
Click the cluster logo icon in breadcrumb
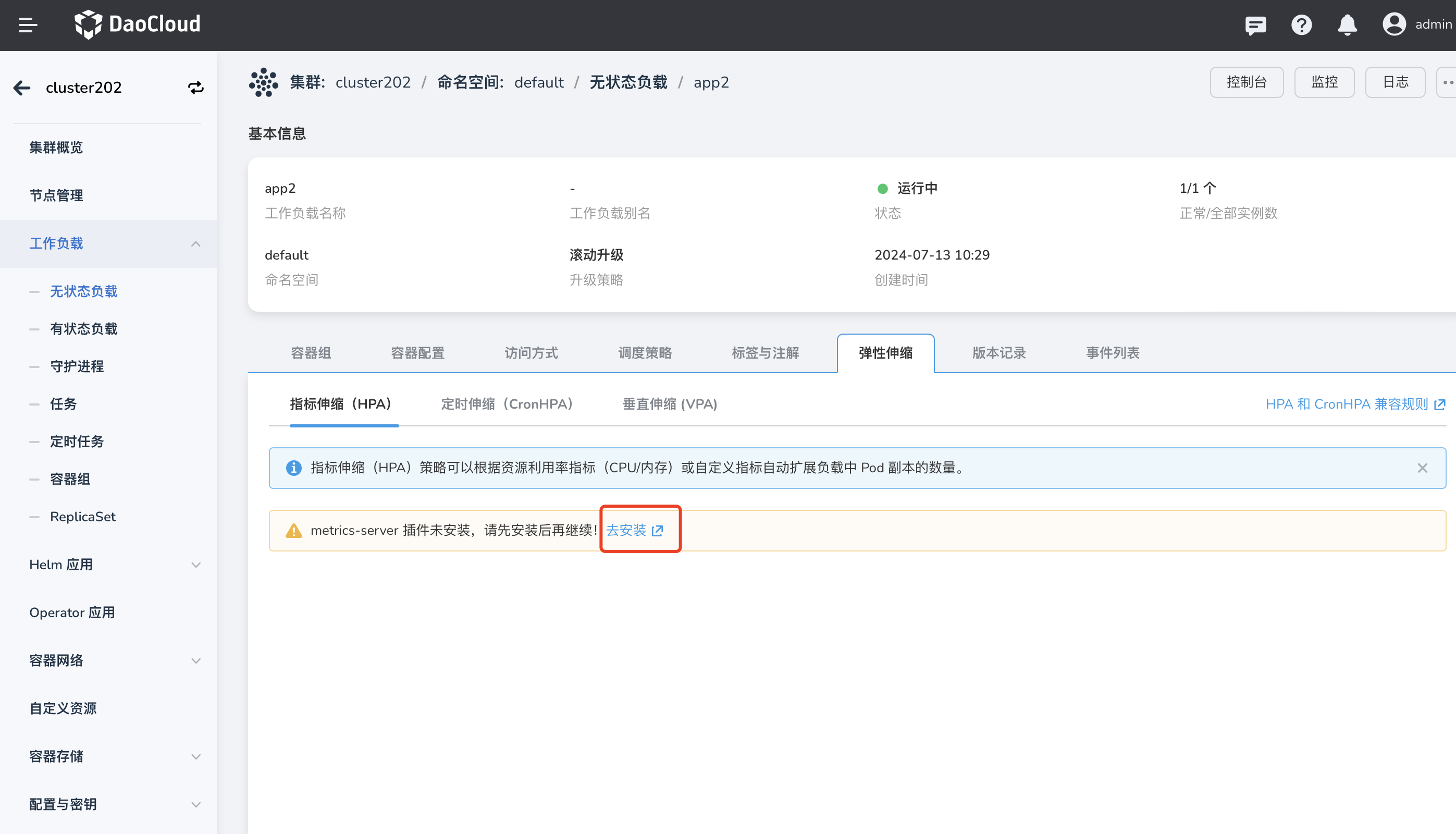tap(263, 82)
